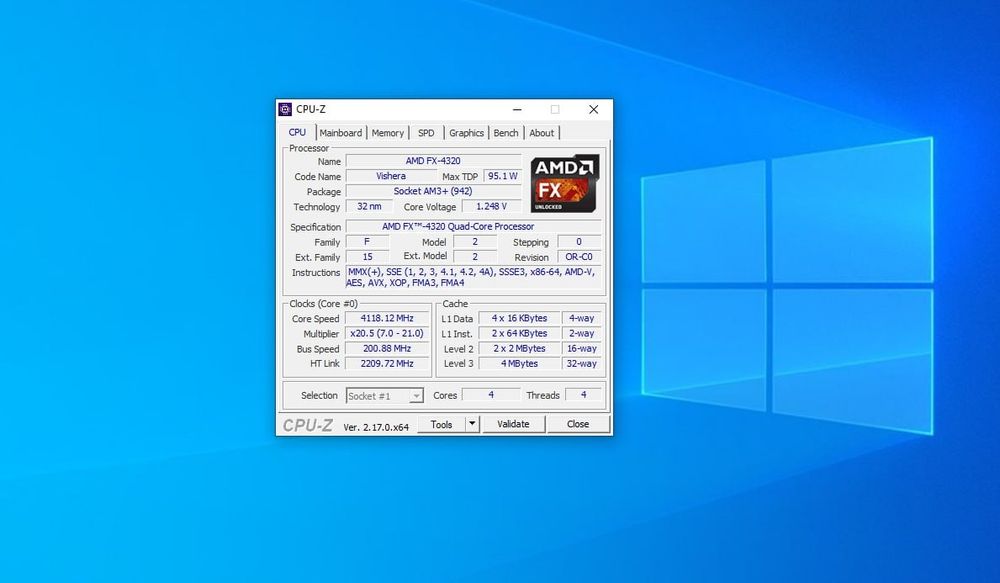This screenshot has width=1000, height=583.
Task: Click the HT Link value 2209.72 MHz
Action: coord(387,364)
